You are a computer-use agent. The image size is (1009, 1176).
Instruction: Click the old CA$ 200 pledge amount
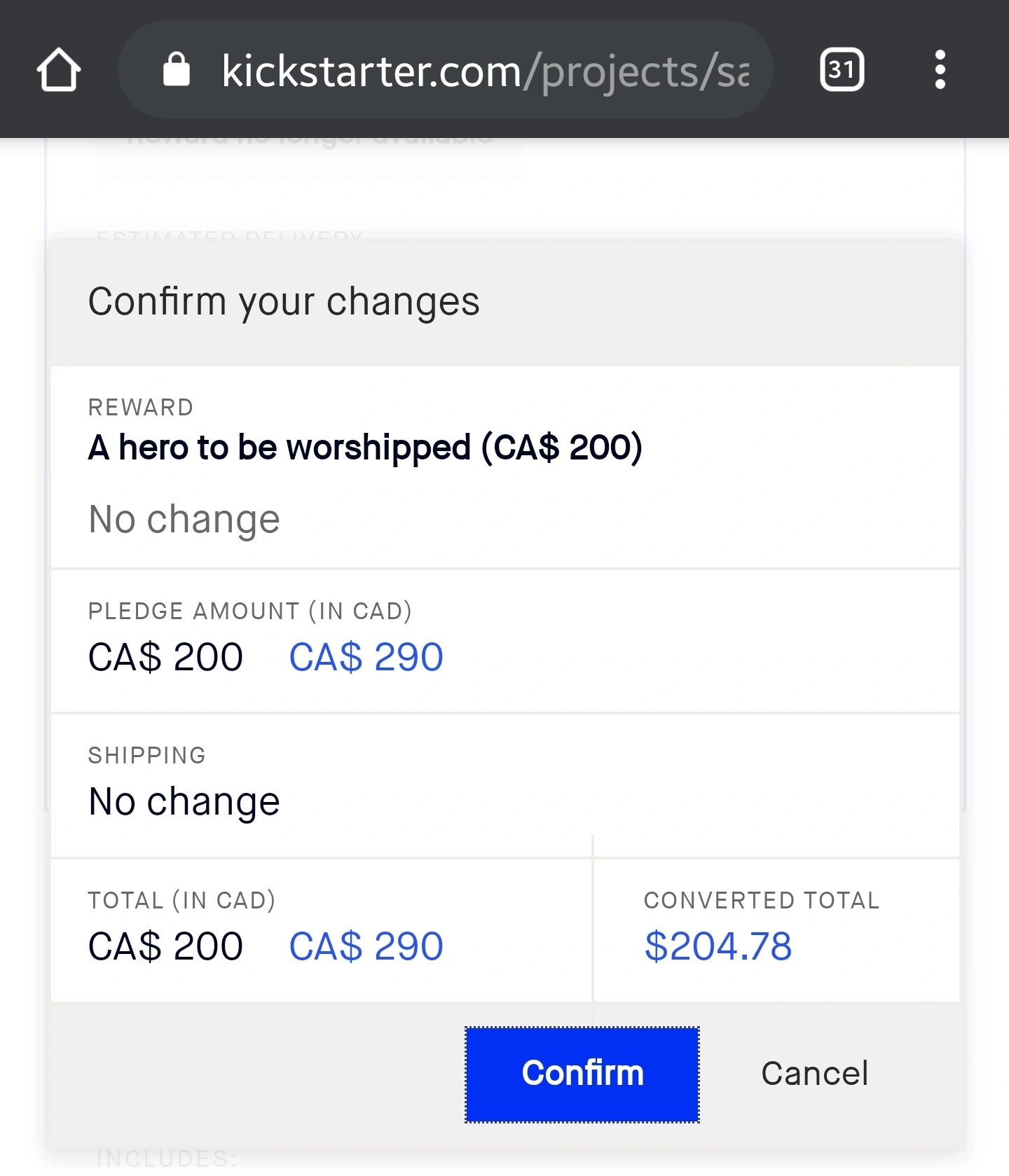165,658
